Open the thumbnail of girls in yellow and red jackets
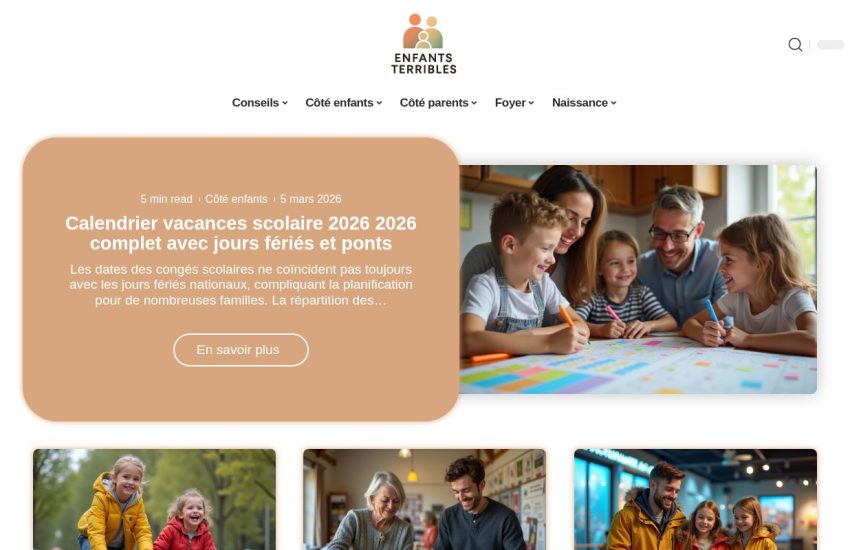The height and width of the screenshot is (550, 850). tap(154, 499)
